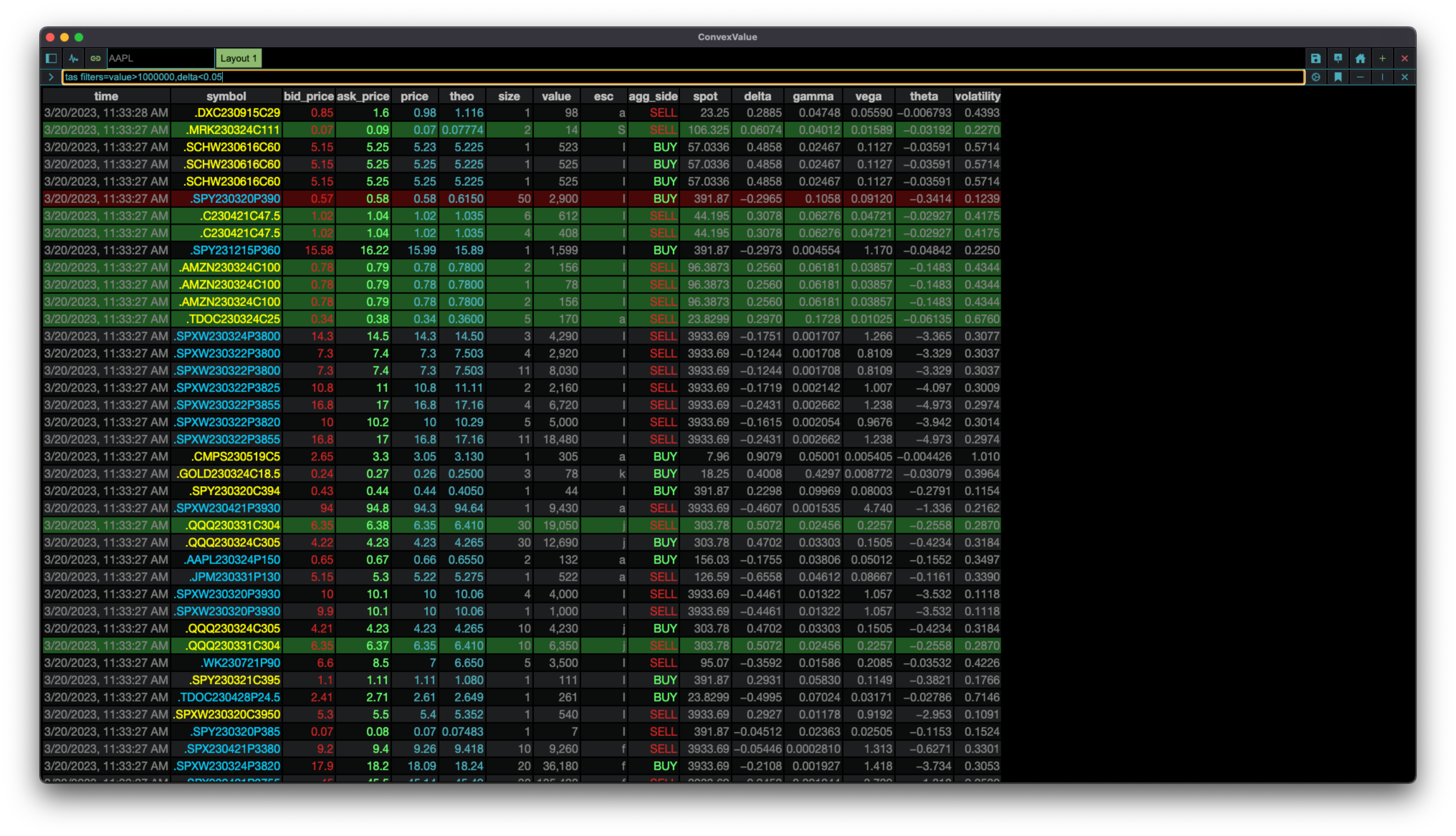
Task: Go to the home layout icon
Action: coord(1360,58)
